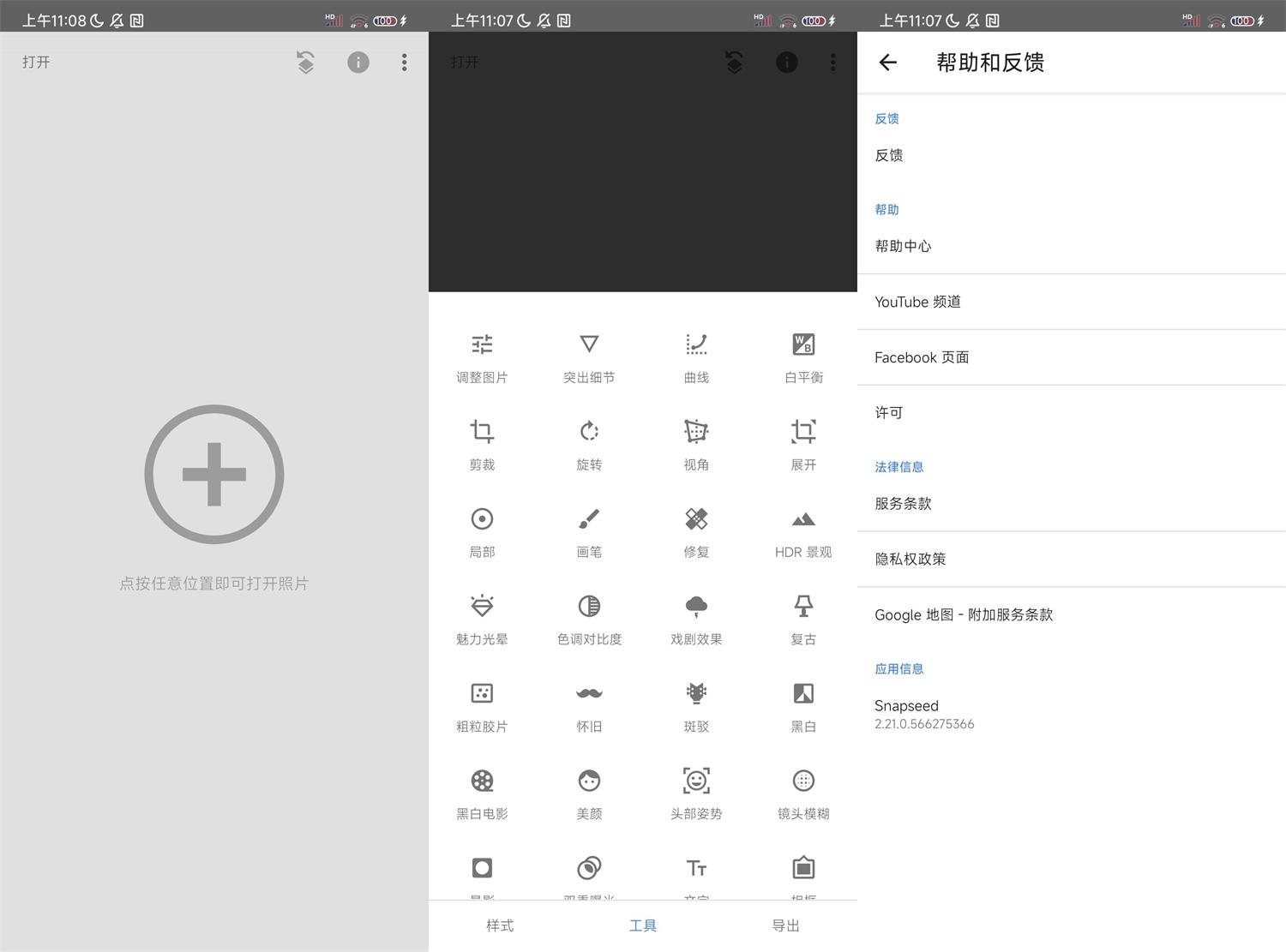The image size is (1286, 952).
Task: Select the 黑白电影 noir filter
Action: pyautogui.click(x=482, y=792)
